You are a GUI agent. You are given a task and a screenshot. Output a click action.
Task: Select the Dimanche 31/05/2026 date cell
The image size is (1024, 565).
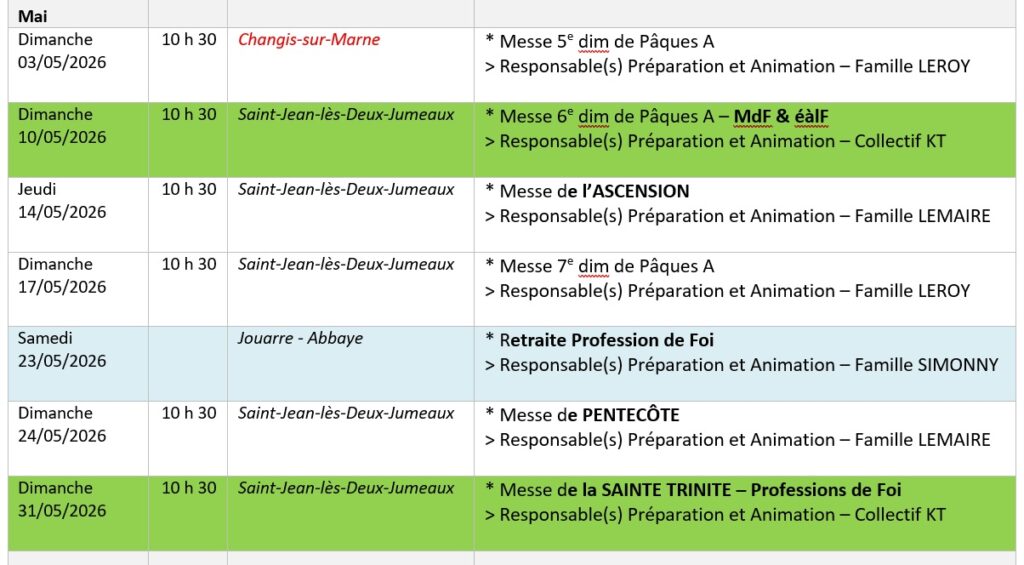[62, 500]
